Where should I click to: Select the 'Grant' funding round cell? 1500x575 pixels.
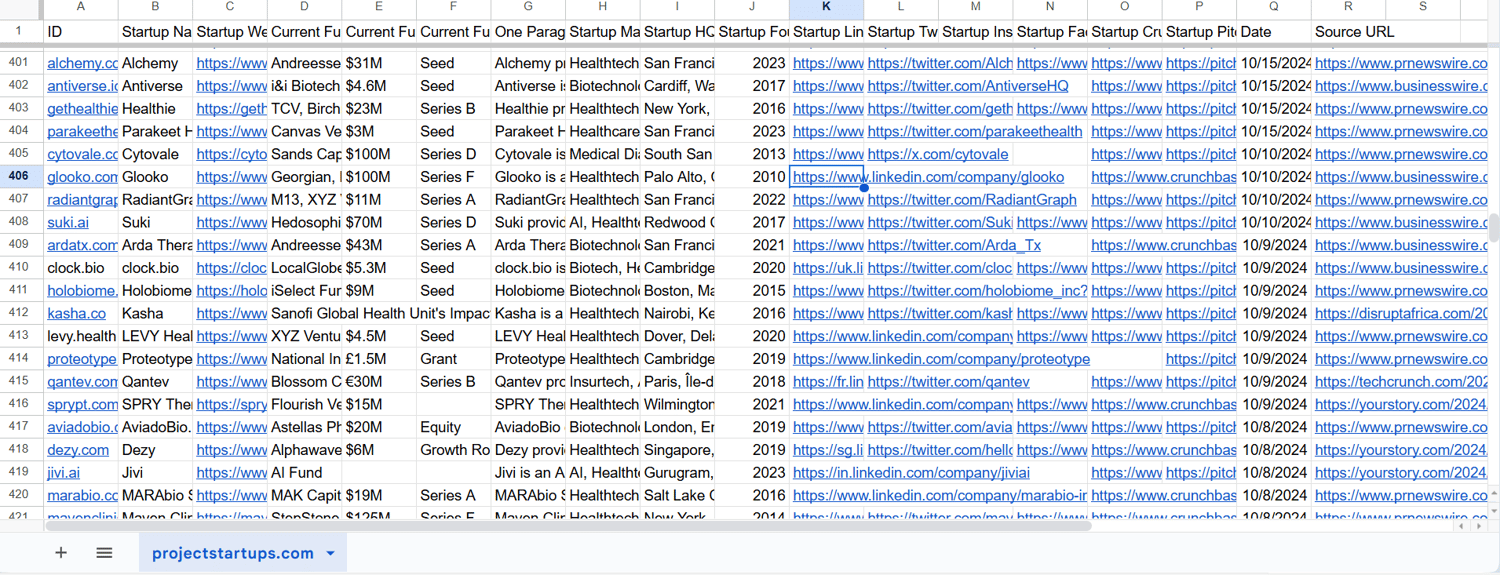[453, 359]
